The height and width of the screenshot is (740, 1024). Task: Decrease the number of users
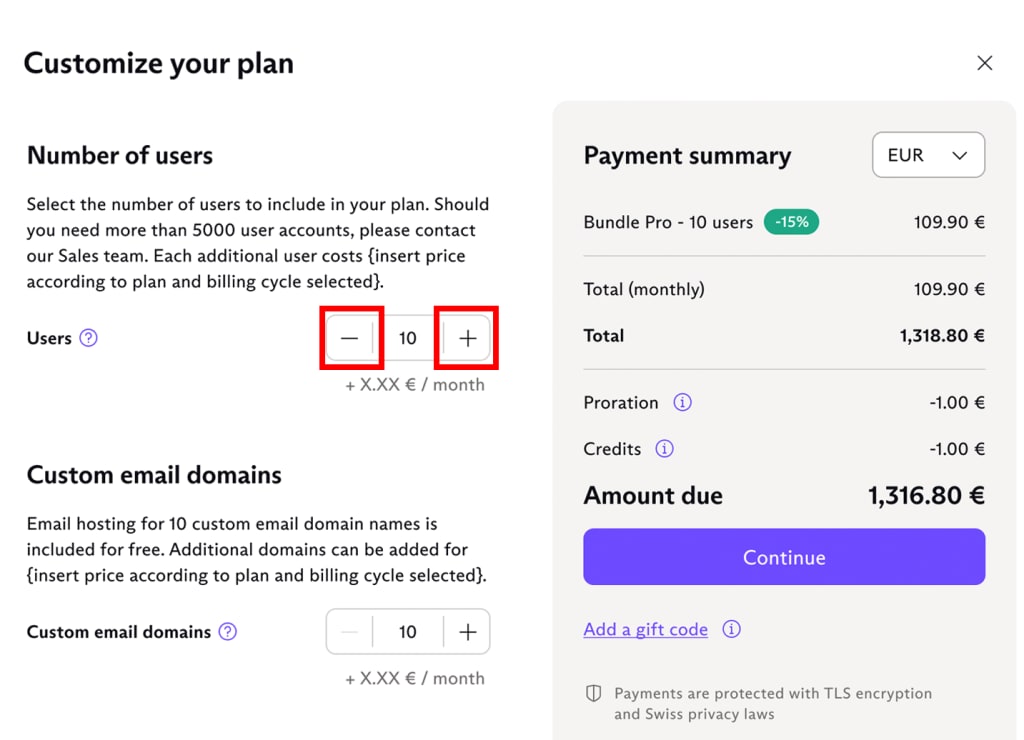351,338
